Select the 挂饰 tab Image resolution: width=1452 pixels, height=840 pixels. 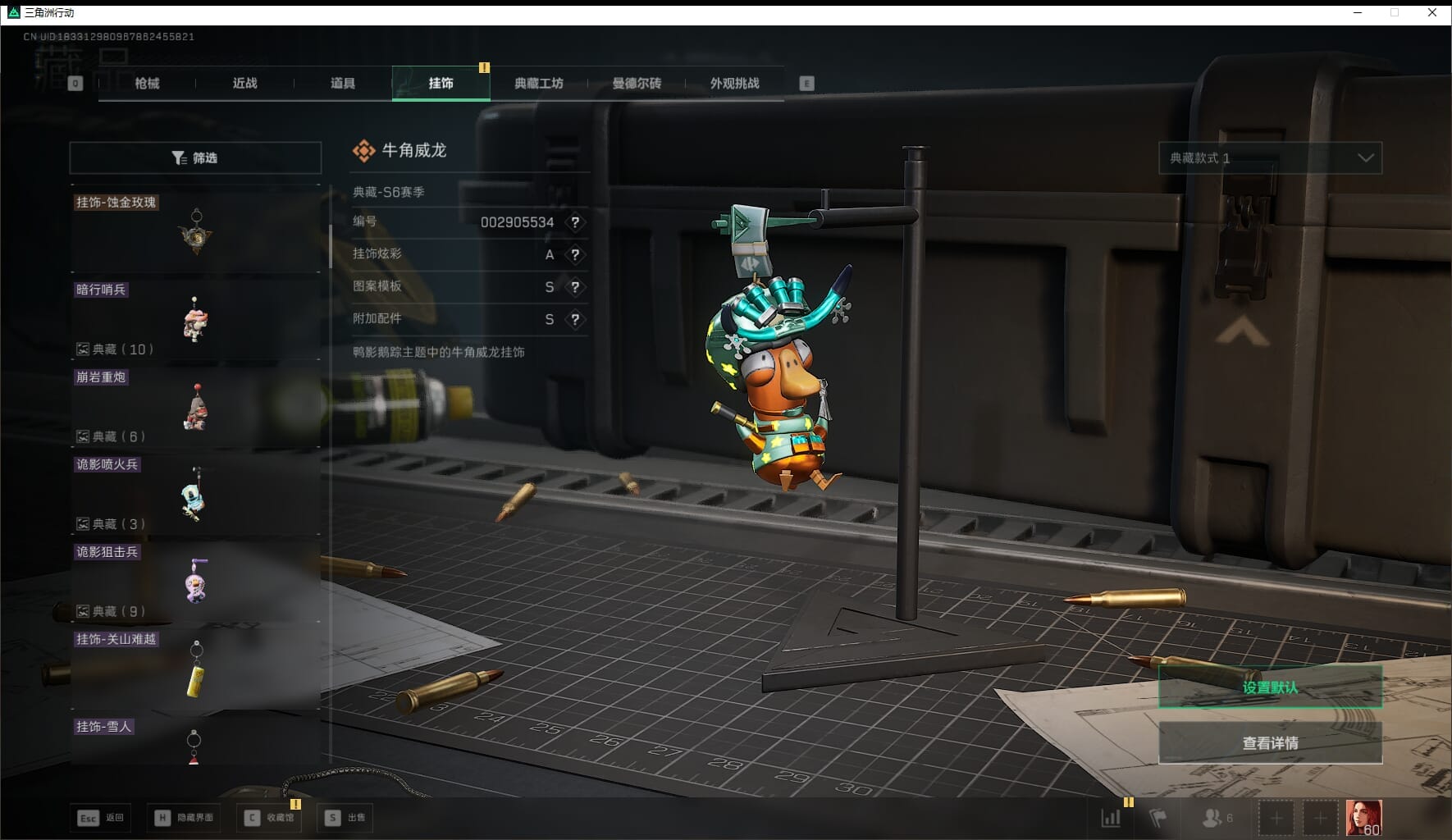[x=441, y=83]
